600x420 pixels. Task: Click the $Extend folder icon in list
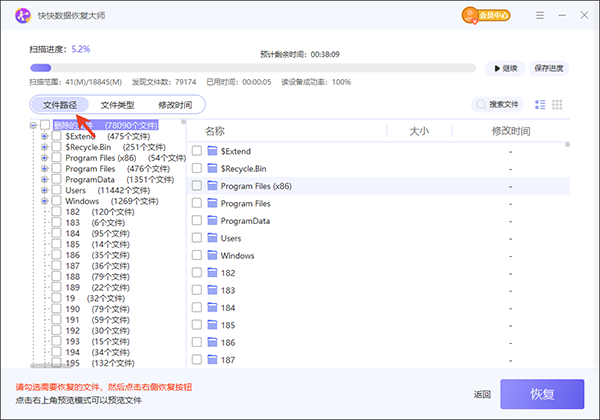click(212, 151)
